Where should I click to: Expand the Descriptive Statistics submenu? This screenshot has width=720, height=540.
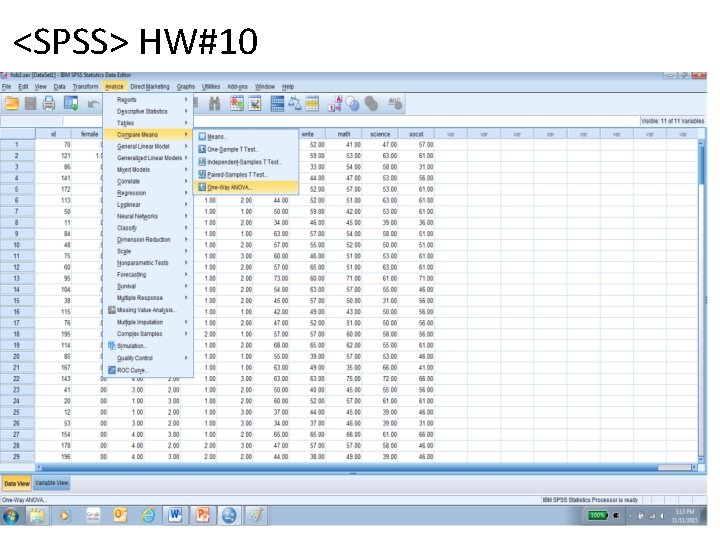click(x=148, y=112)
